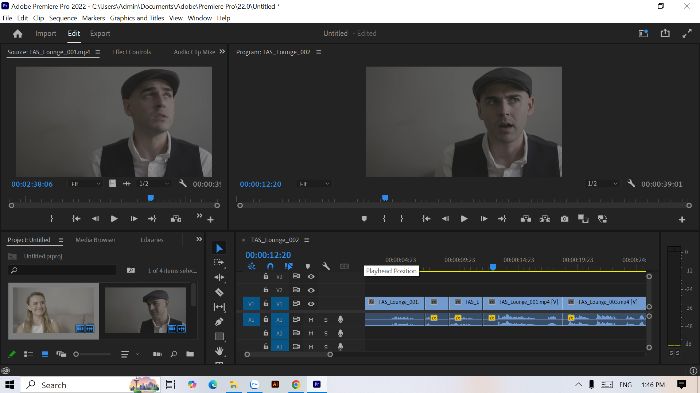Image resolution: width=700 pixels, height=393 pixels.
Task: Open Sort Icons menu in Project panel
Action: 125,354
